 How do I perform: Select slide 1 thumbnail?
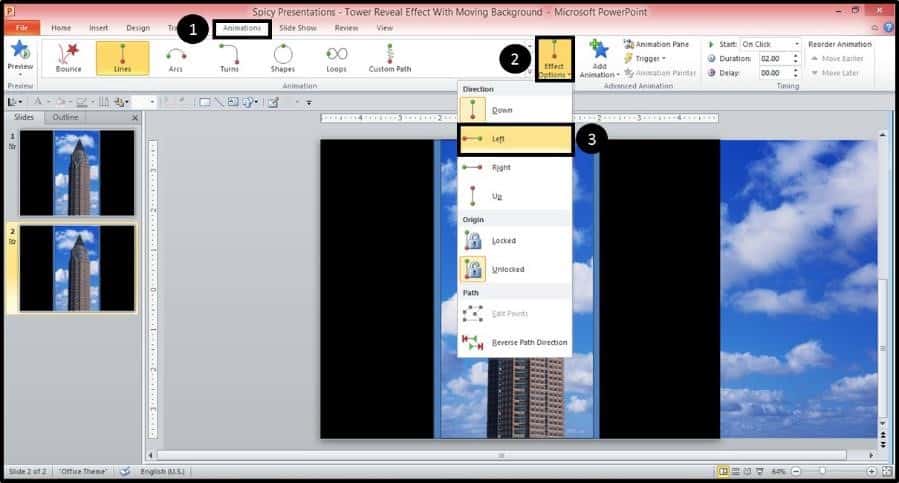point(77,173)
